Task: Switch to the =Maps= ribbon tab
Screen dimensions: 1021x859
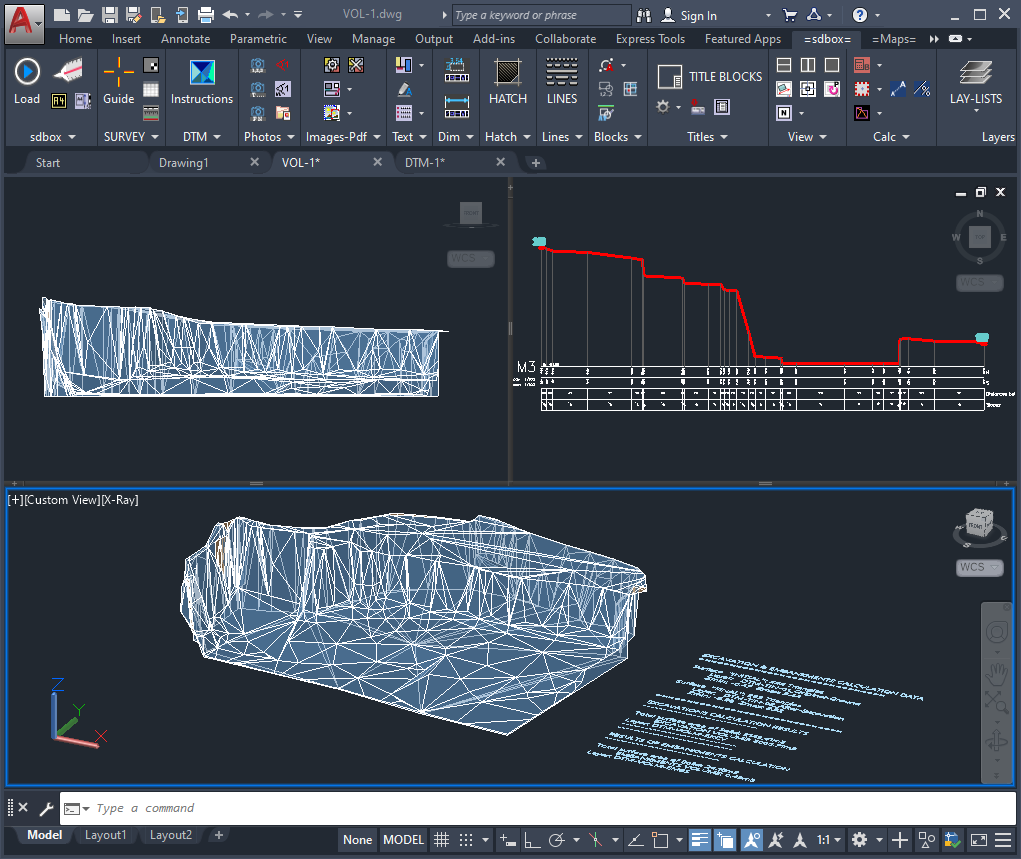Action: 893,39
